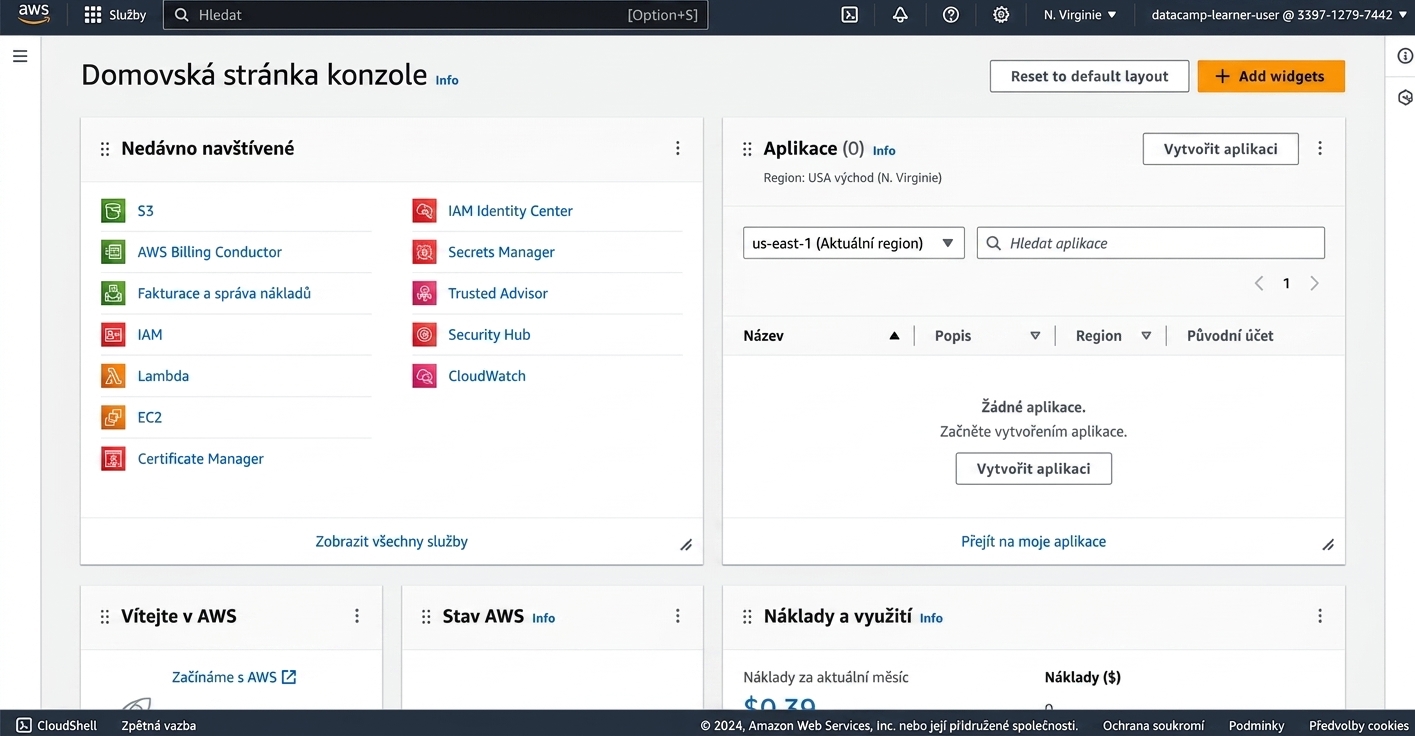This screenshot has width=1415, height=736.
Task: Click the Lambda service icon
Action: click(113, 376)
